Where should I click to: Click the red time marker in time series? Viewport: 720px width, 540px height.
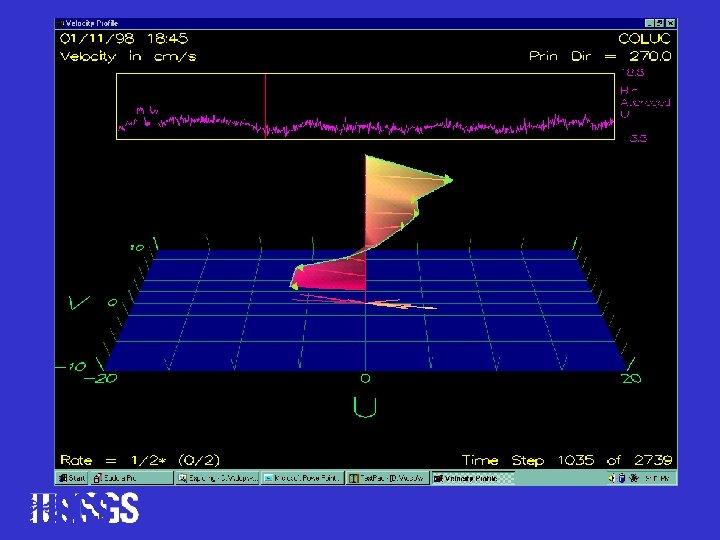pyautogui.click(x=265, y=106)
